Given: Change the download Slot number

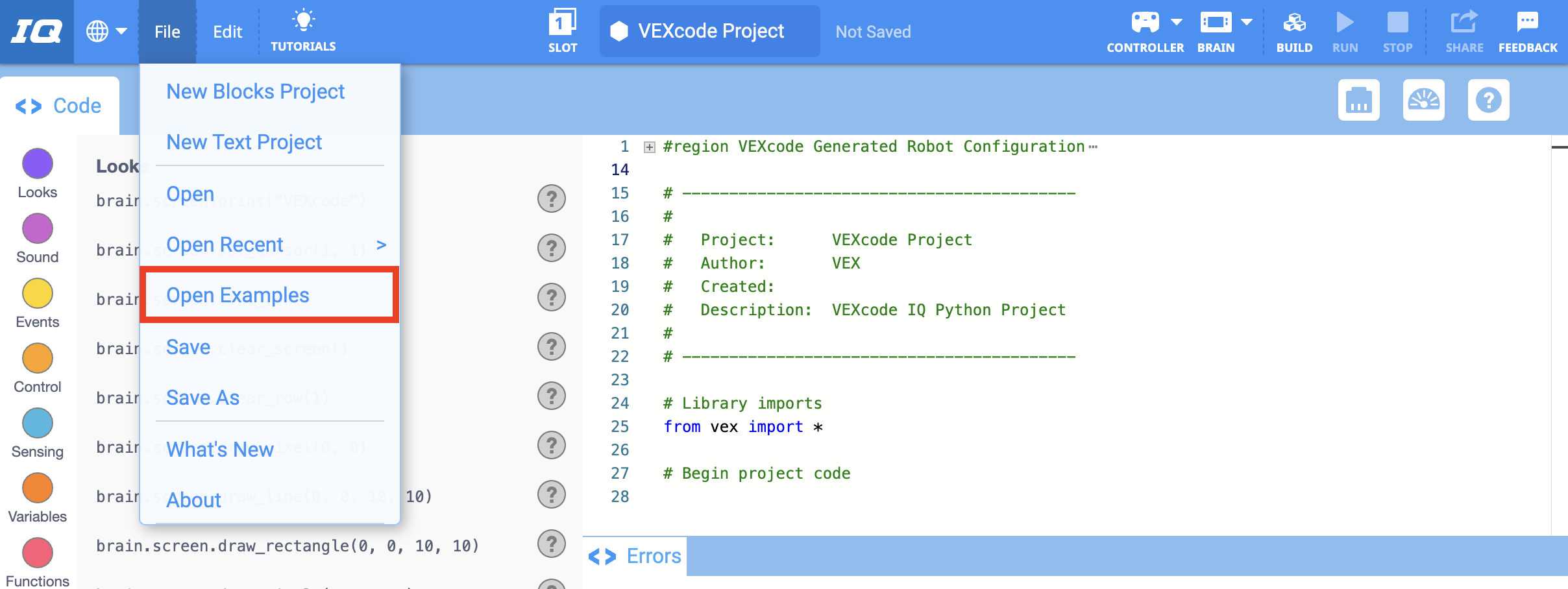Looking at the screenshot, I should tap(562, 29).
